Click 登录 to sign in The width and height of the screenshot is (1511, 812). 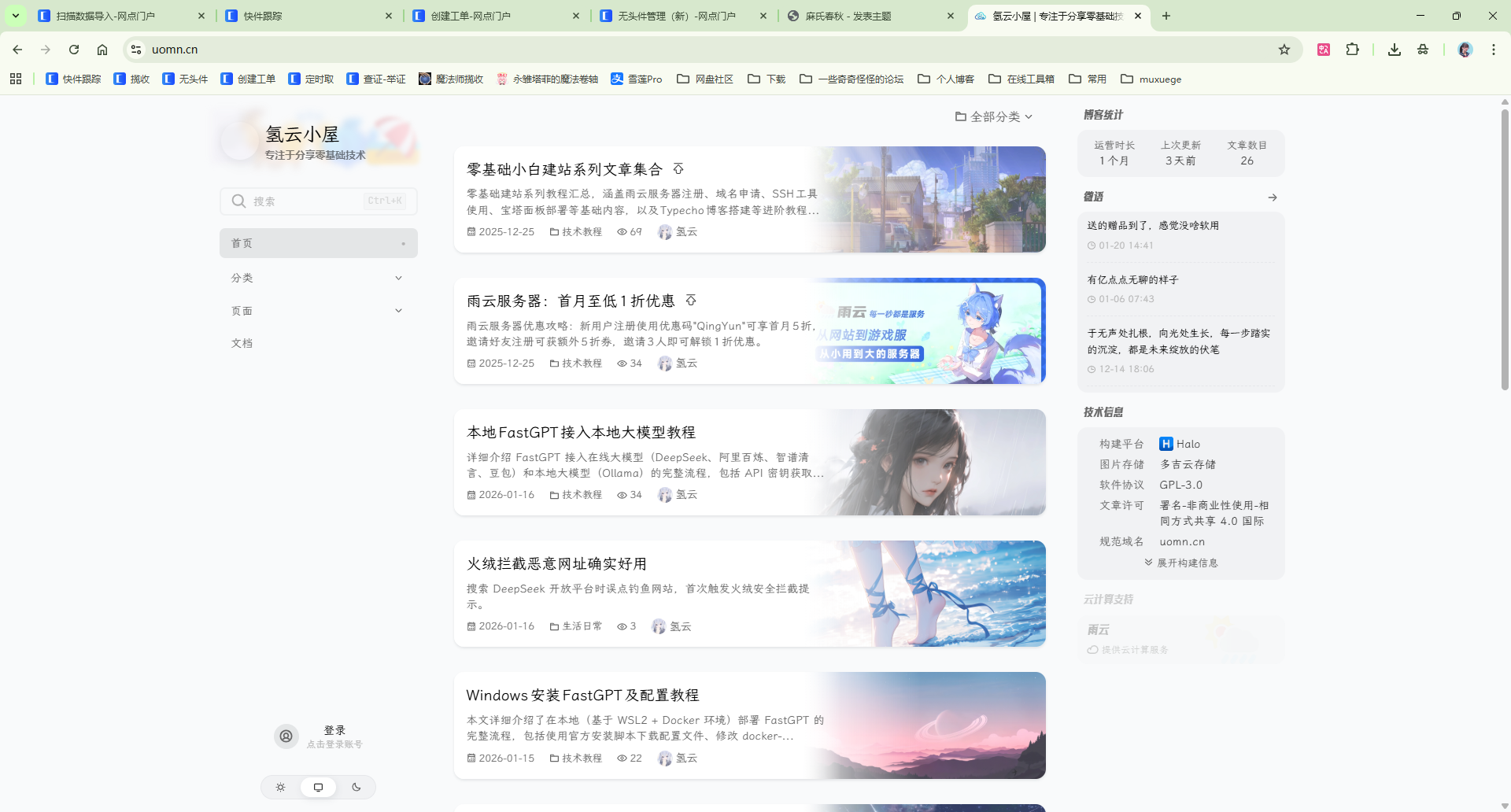334,730
